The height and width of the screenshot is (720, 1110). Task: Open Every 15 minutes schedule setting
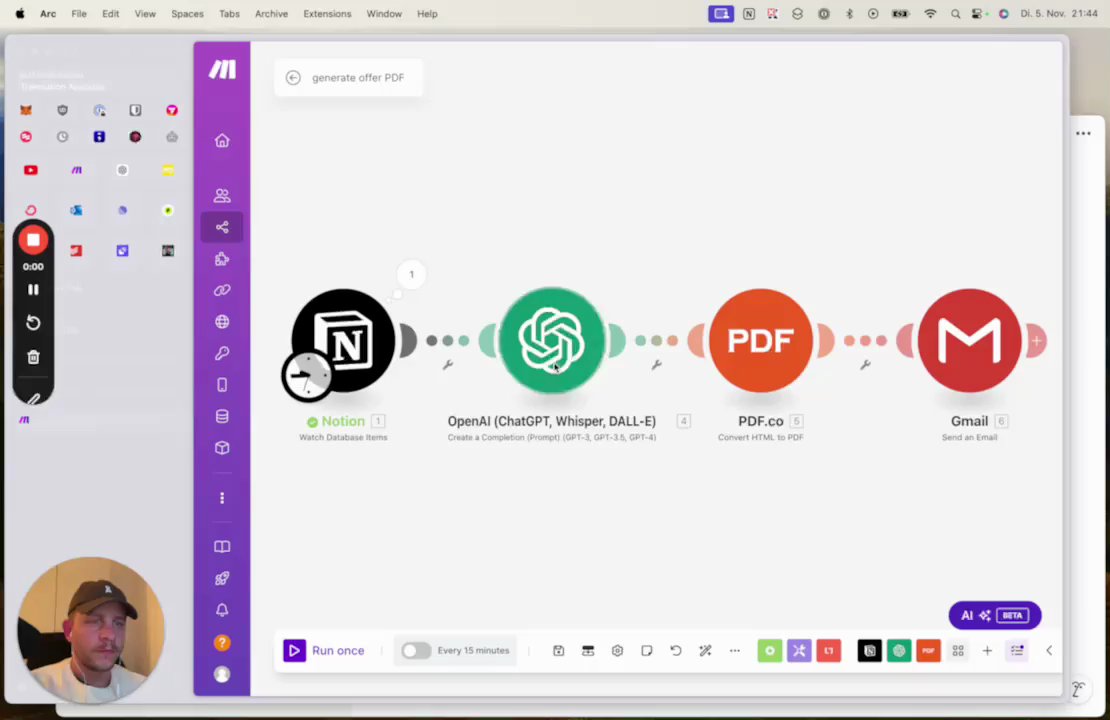[x=474, y=651]
